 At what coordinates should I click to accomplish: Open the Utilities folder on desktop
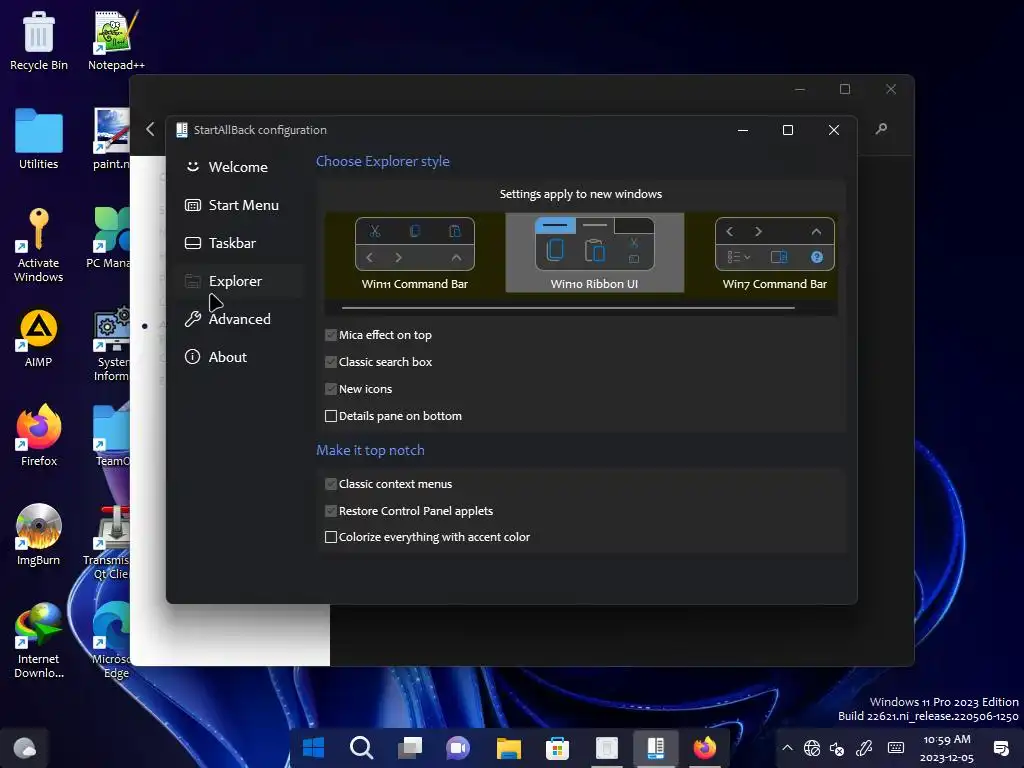pyautogui.click(x=39, y=139)
